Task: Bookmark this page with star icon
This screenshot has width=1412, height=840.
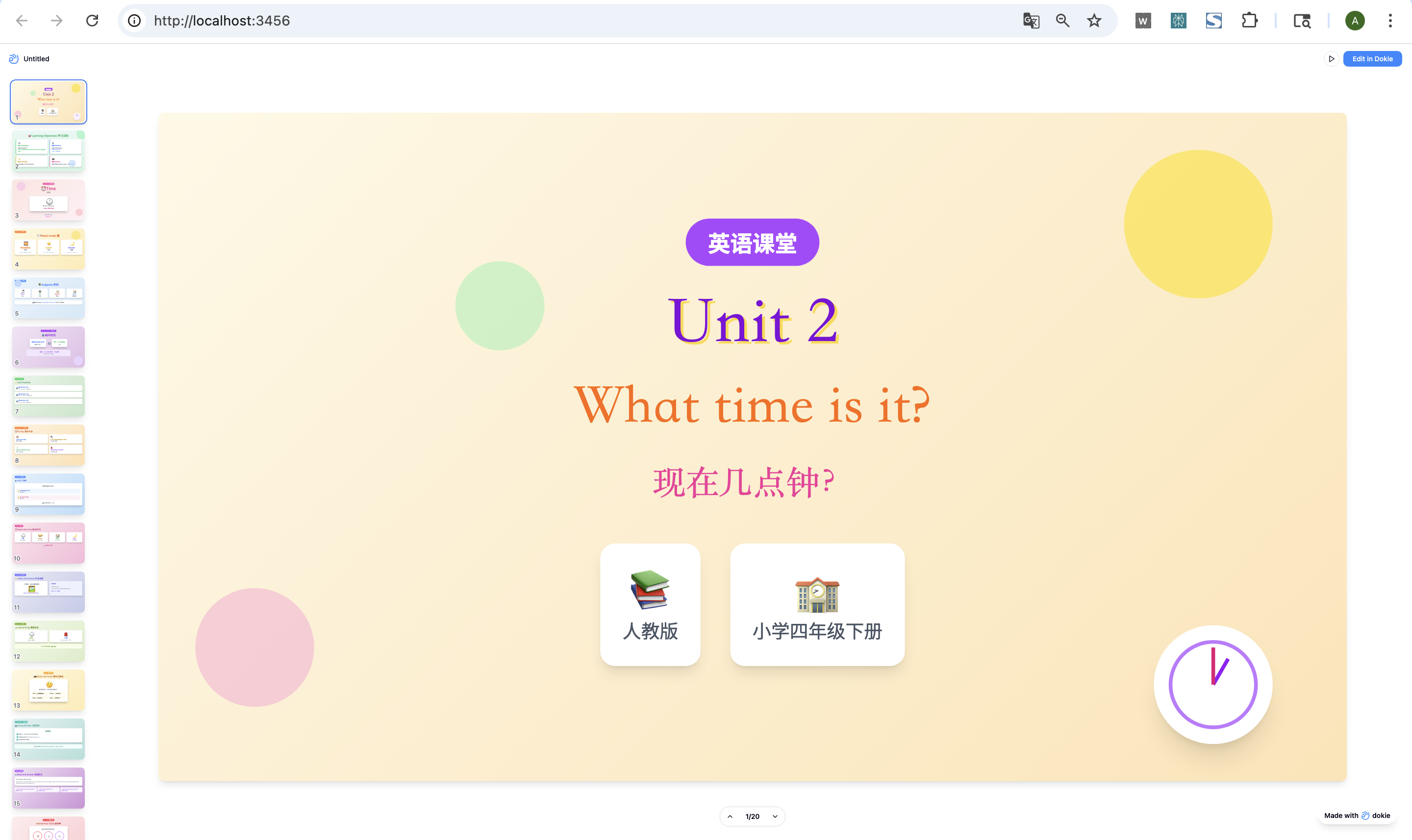Action: (1094, 21)
